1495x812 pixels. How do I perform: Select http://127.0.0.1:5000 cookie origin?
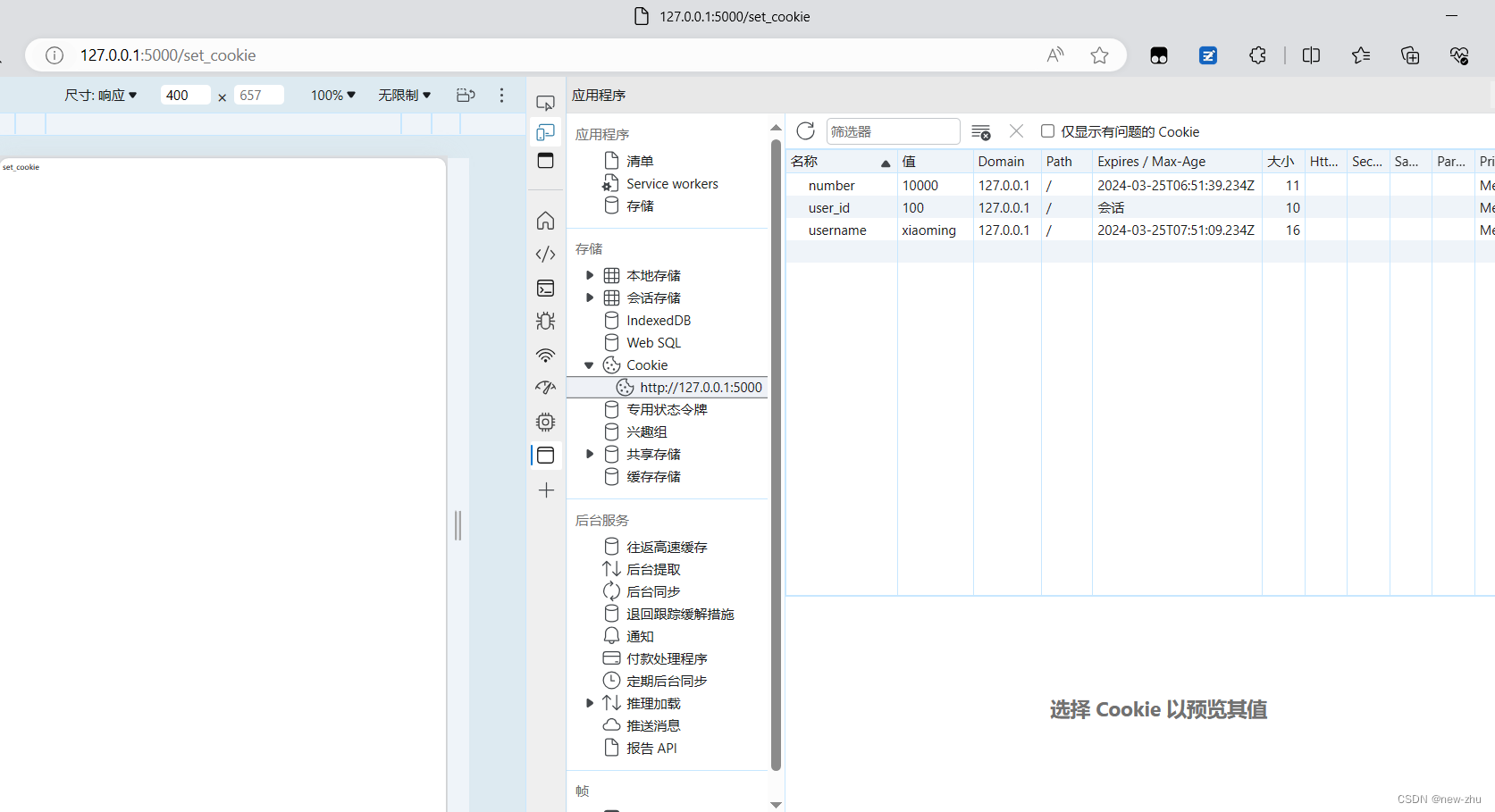click(668, 387)
